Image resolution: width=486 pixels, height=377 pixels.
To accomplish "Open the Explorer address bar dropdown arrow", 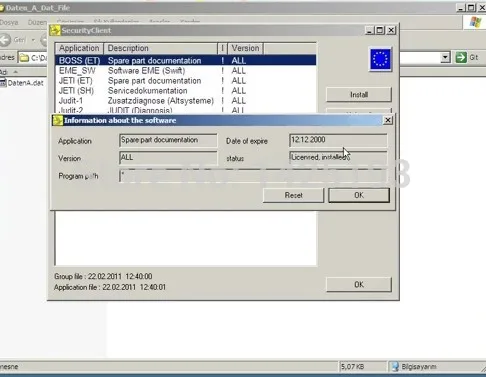I will click(445, 57).
